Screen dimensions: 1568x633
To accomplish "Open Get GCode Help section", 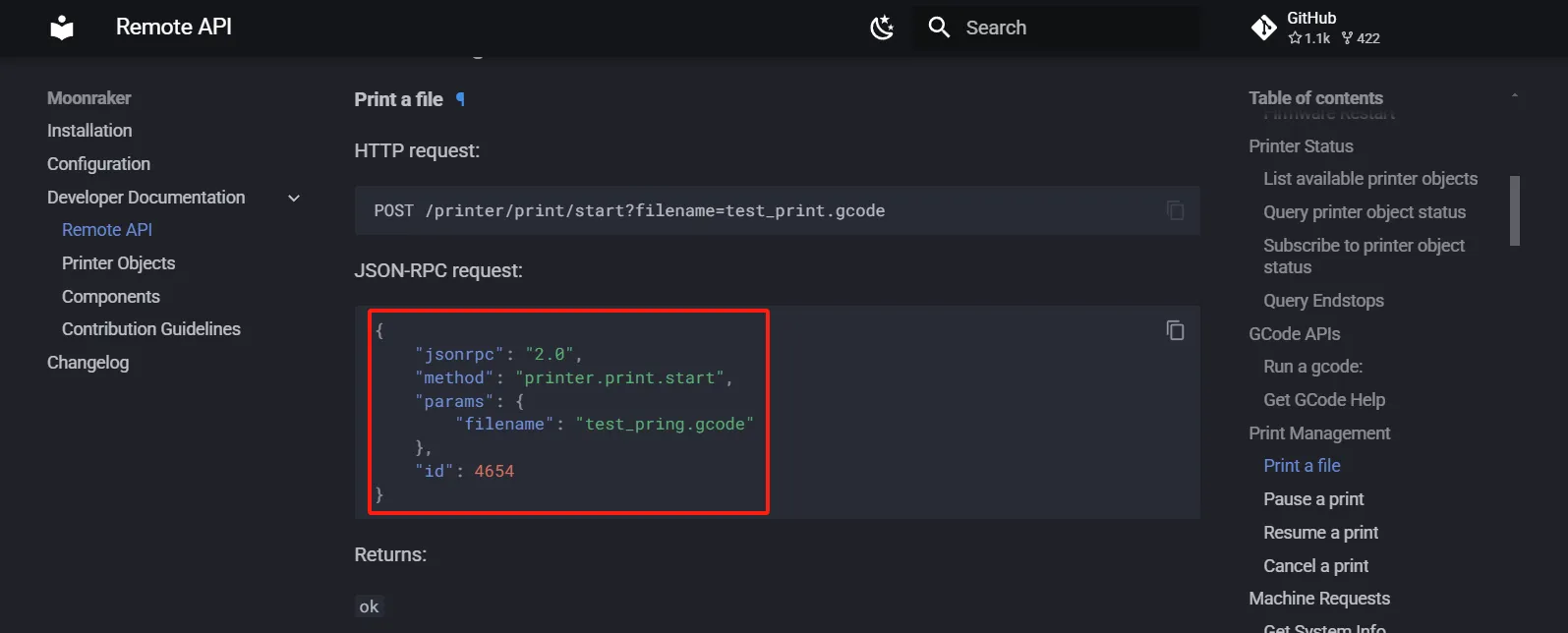I will pyautogui.click(x=1323, y=400).
